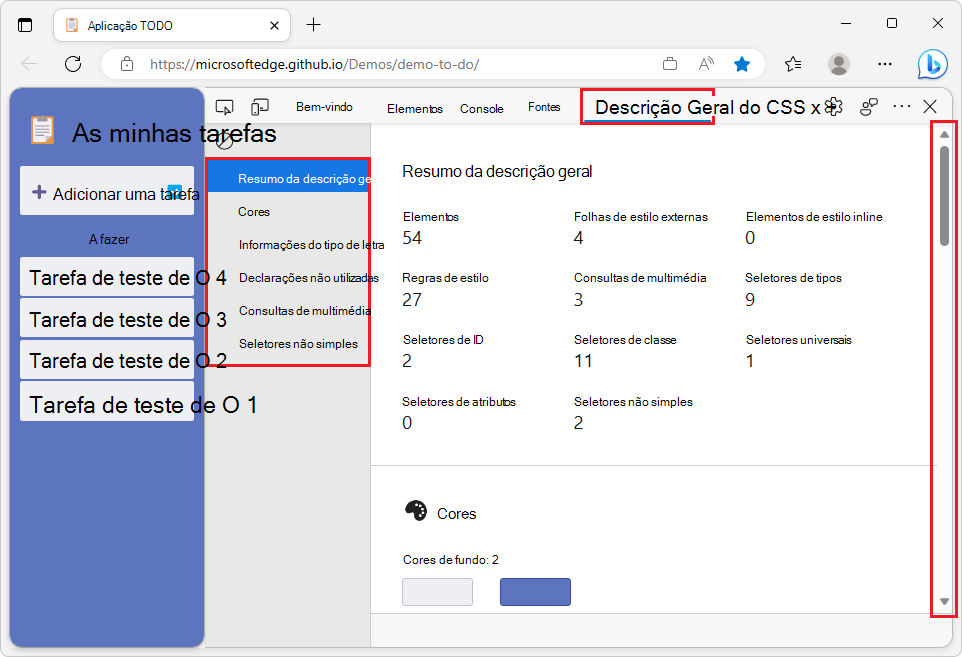Click the send feedback icon in DevTools
This screenshot has width=962, height=657.
[x=868, y=105]
